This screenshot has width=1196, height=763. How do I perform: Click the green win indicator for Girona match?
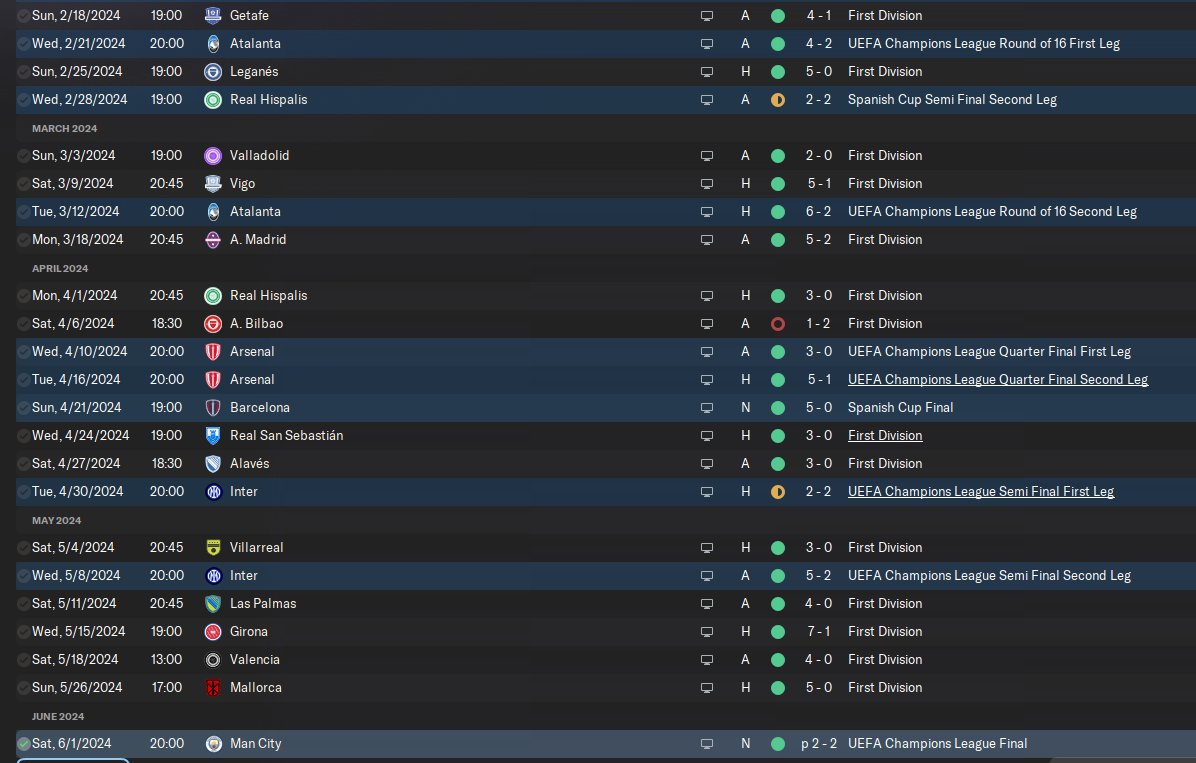778,632
